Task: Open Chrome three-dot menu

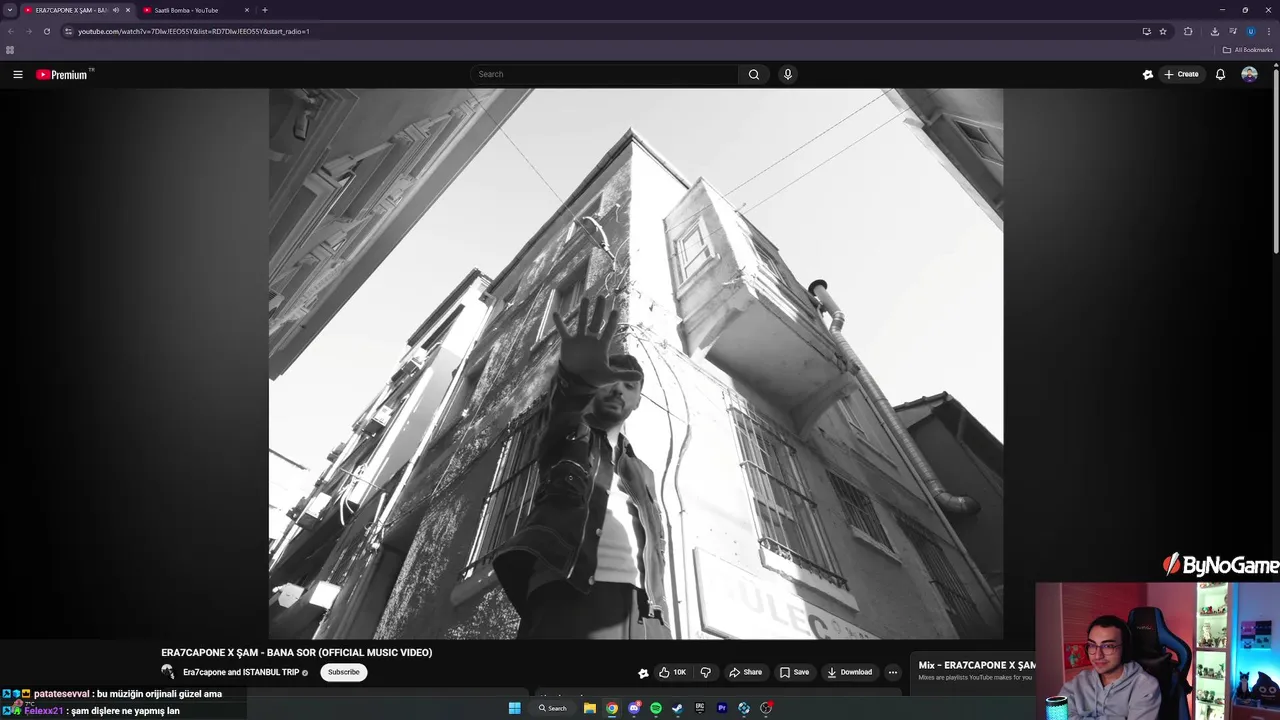Action: (1269, 31)
